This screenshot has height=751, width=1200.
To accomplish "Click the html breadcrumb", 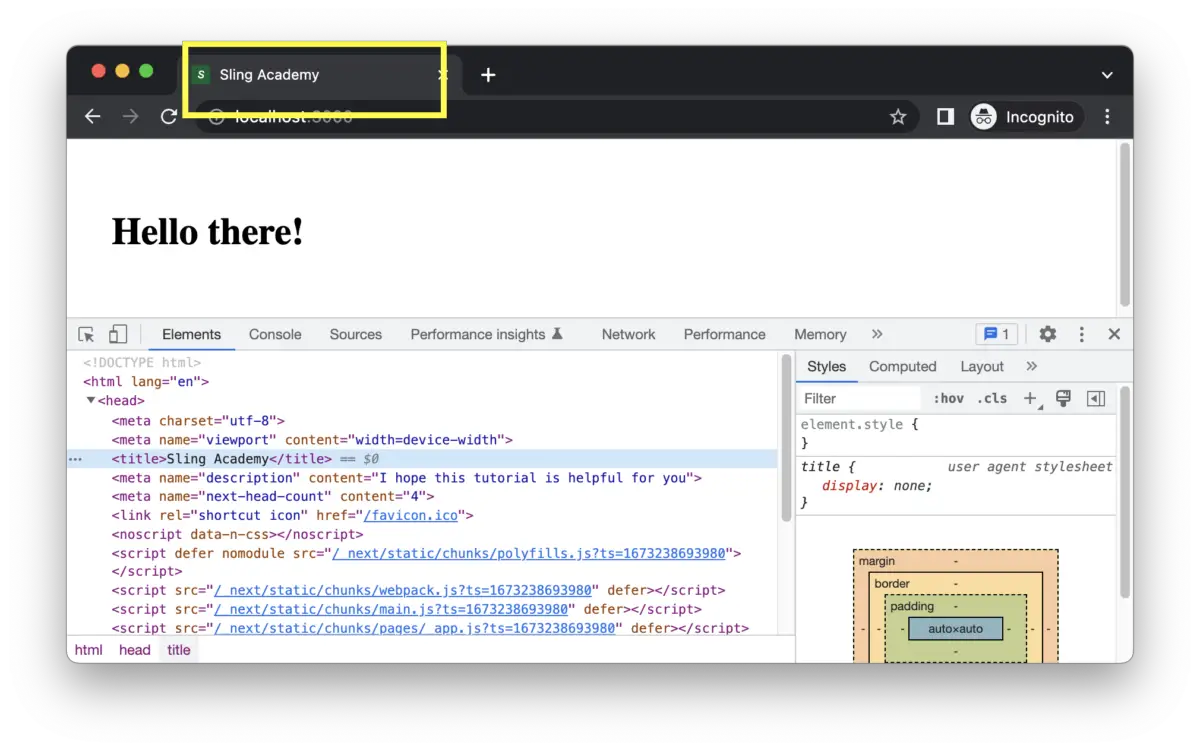I will 89,650.
